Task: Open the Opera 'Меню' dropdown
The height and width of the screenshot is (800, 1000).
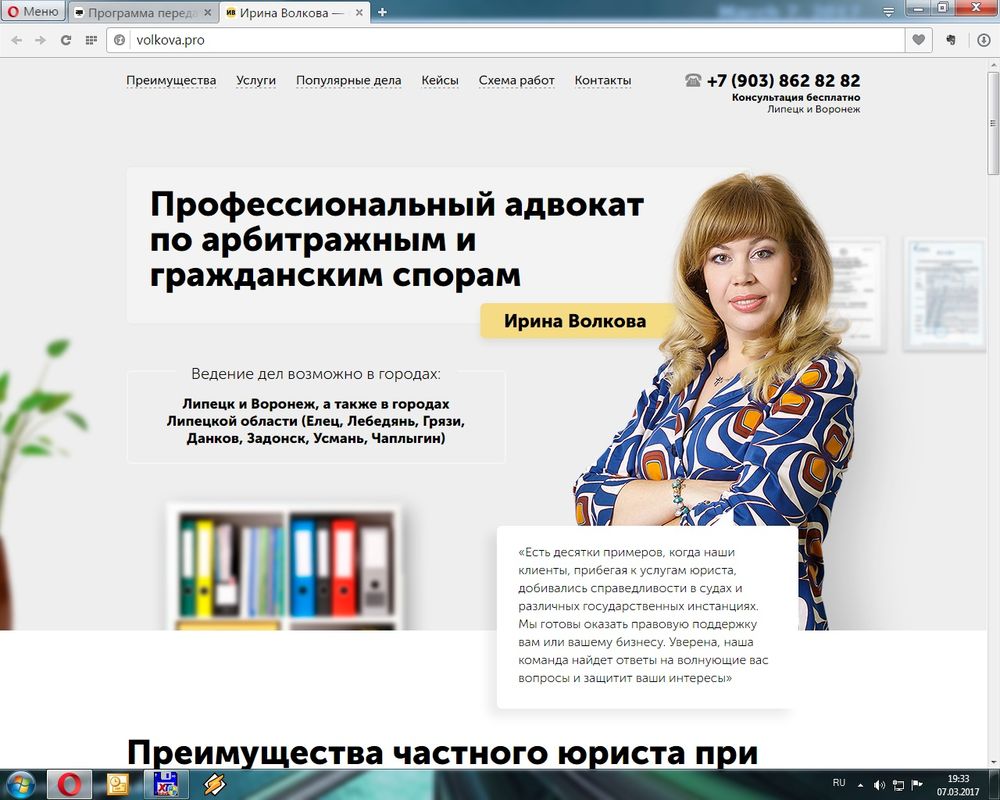Action: point(33,12)
